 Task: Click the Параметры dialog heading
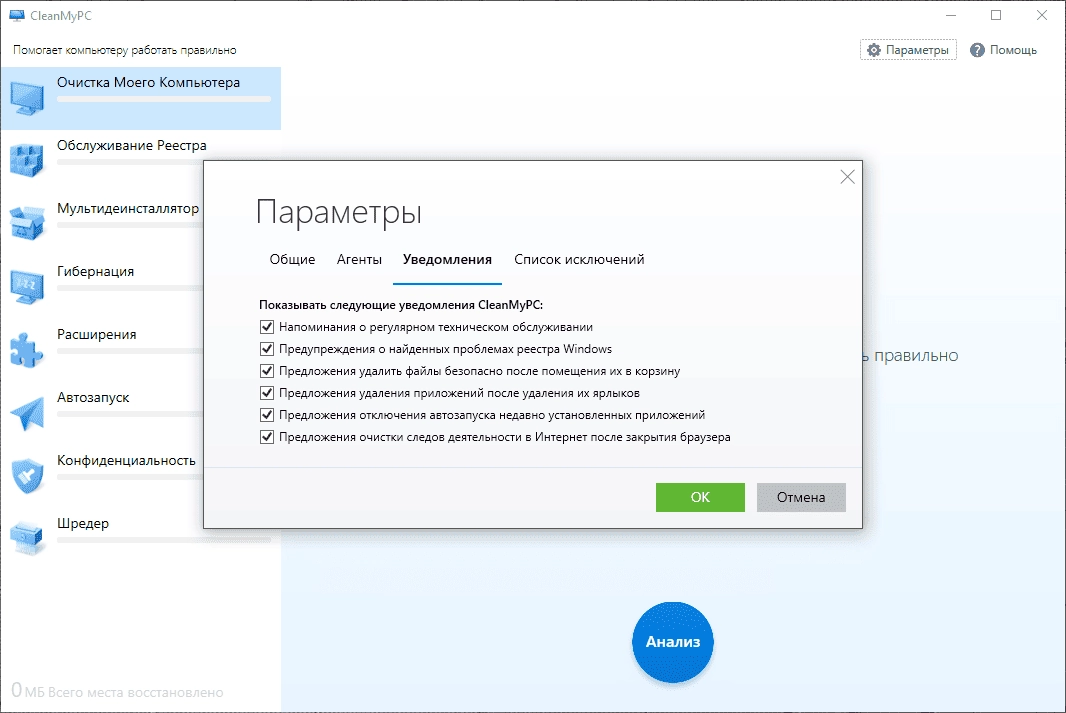point(339,211)
